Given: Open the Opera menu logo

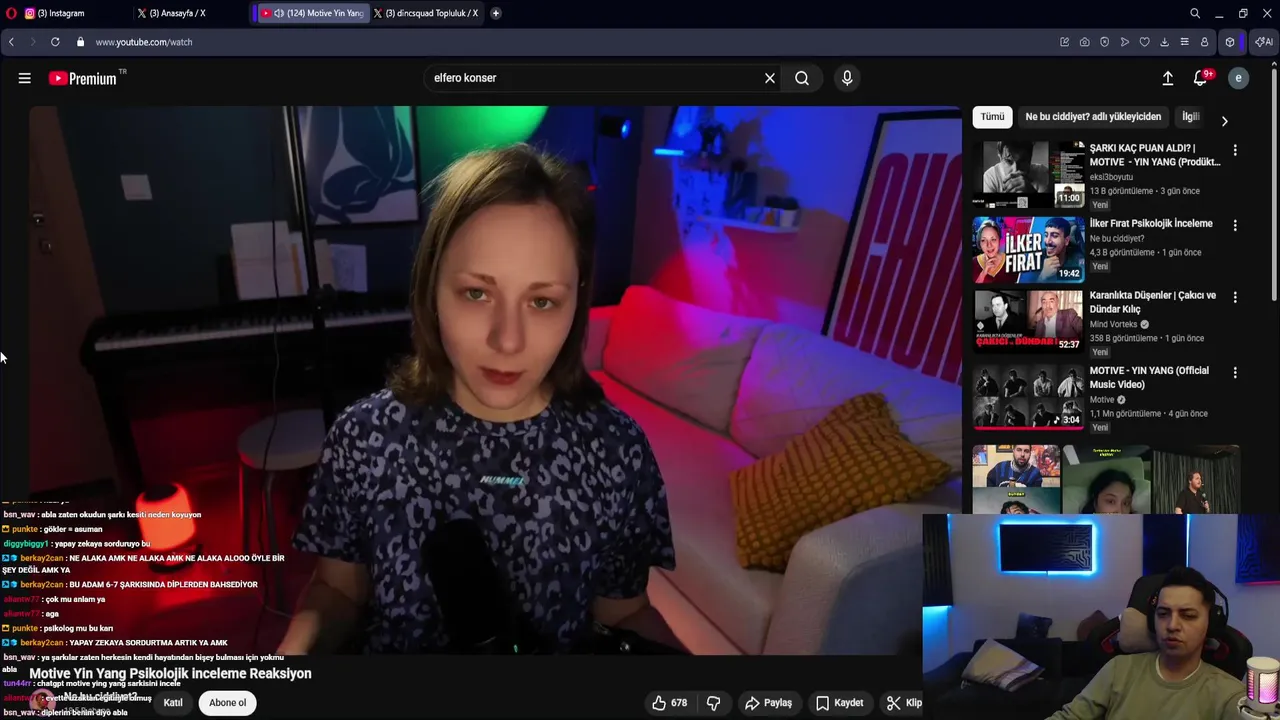Looking at the screenshot, I should point(11,13).
